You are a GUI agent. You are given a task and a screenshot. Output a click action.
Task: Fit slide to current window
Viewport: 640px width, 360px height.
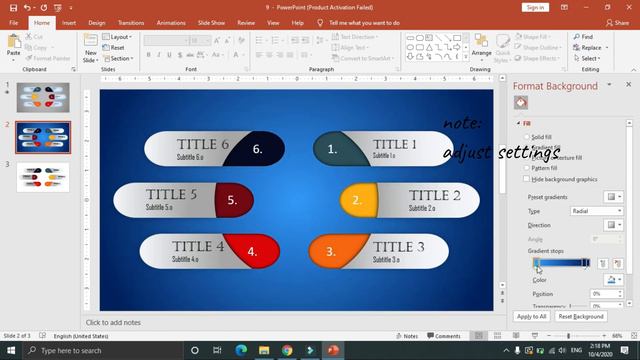click(x=634, y=336)
